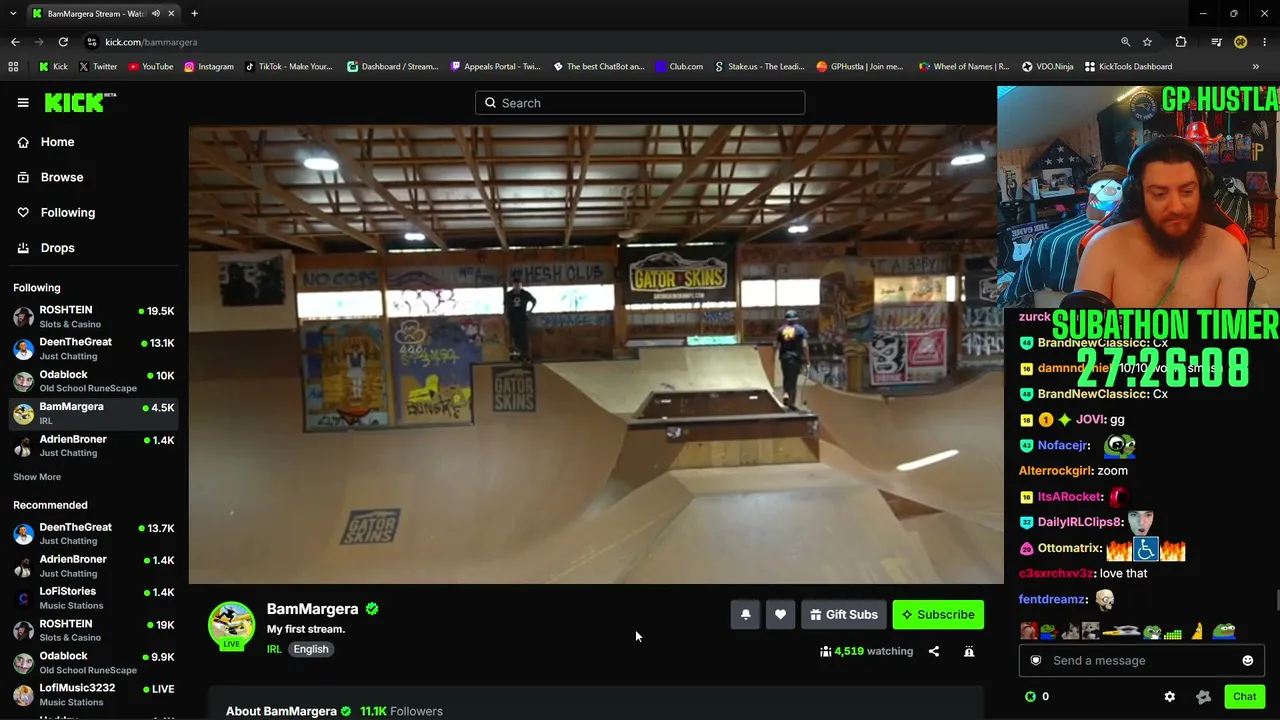Open the browser extensions puzzle icon
The height and width of the screenshot is (720, 1280).
[1181, 42]
